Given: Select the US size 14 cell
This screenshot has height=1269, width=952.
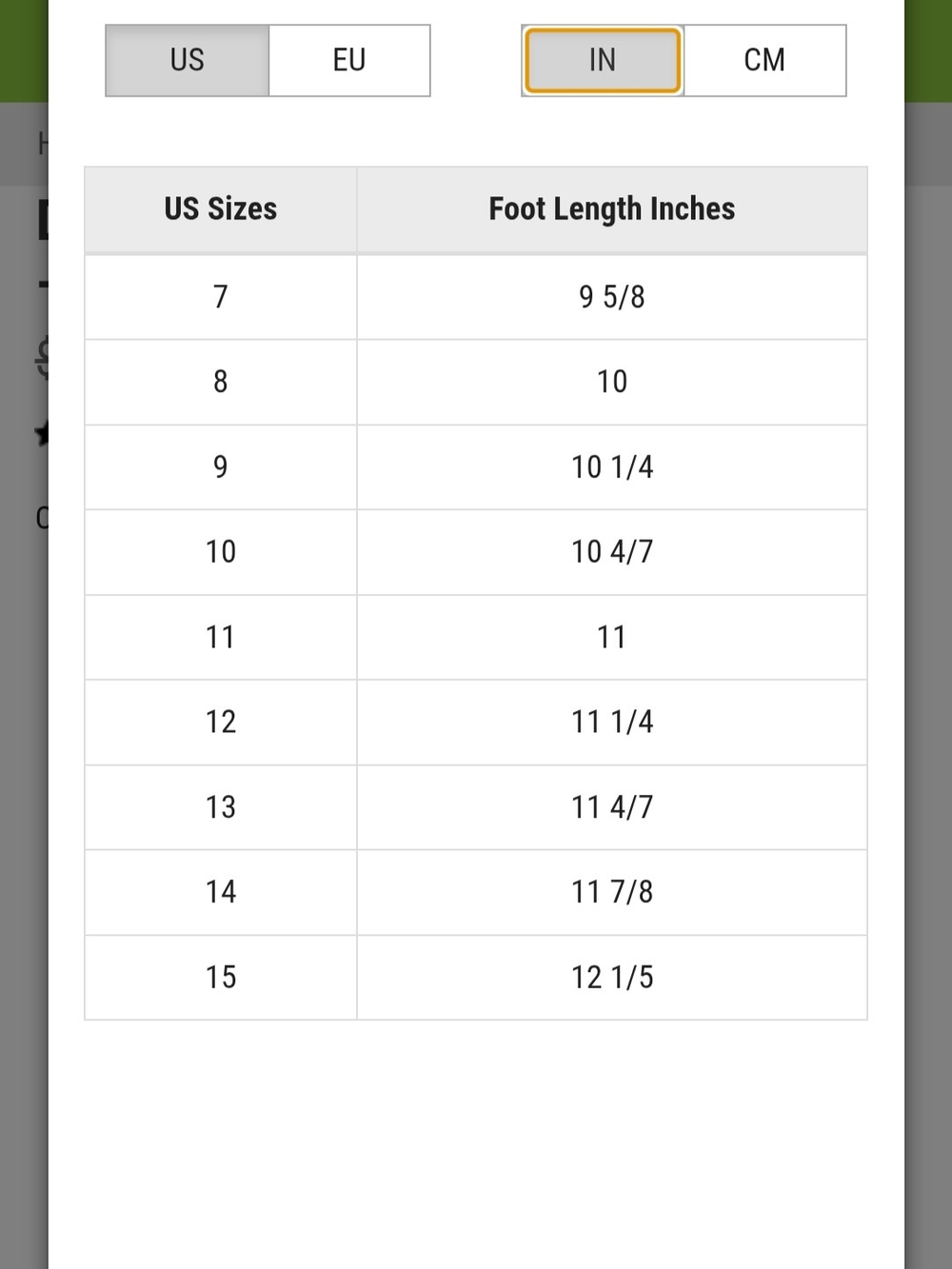Looking at the screenshot, I should (221, 892).
